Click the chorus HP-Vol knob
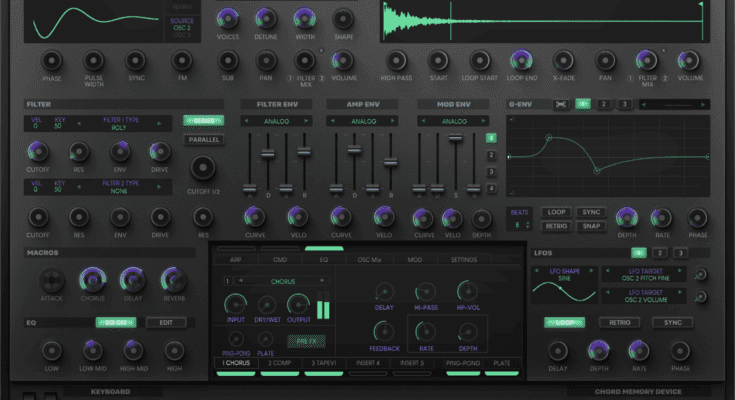Viewport: 735px width, 400px height. point(466,290)
